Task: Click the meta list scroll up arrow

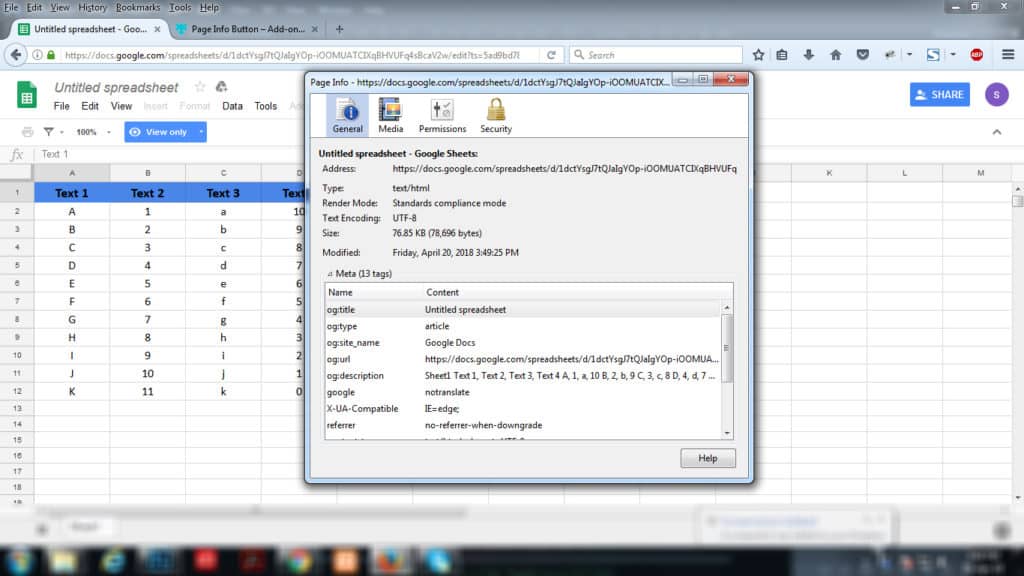Action: [727, 308]
